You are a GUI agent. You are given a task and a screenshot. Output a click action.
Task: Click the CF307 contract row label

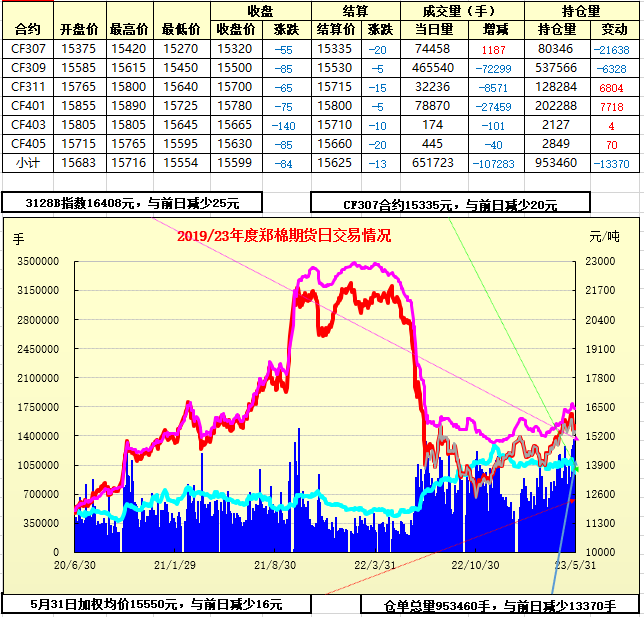point(28,48)
